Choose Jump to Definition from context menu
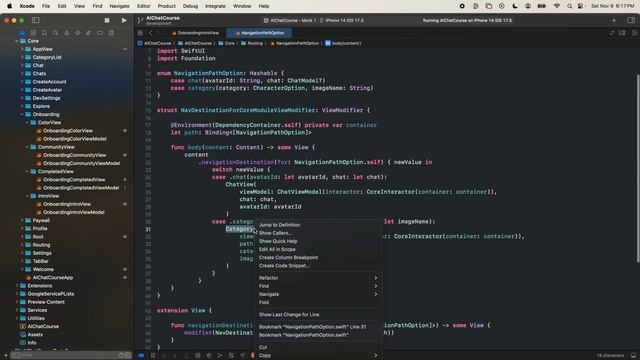 tap(280, 225)
